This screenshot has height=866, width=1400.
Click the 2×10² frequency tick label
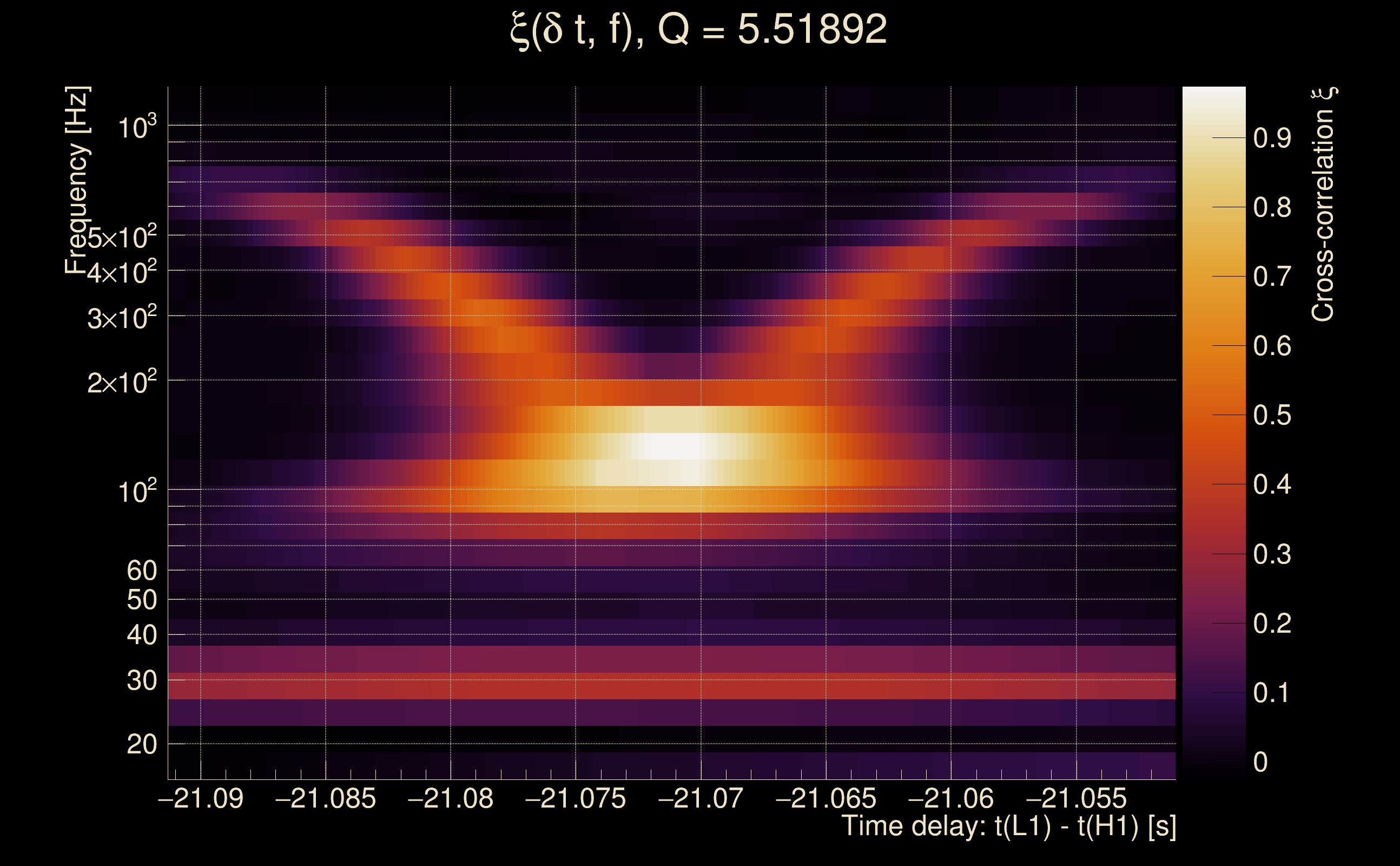(122, 383)
